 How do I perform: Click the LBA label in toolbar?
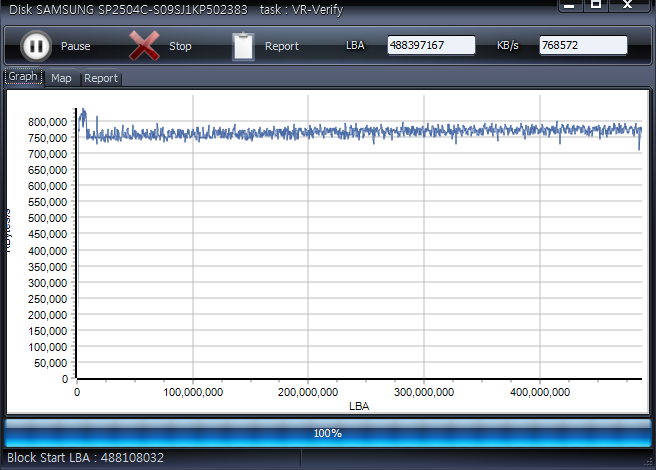(x=355, y=45)
